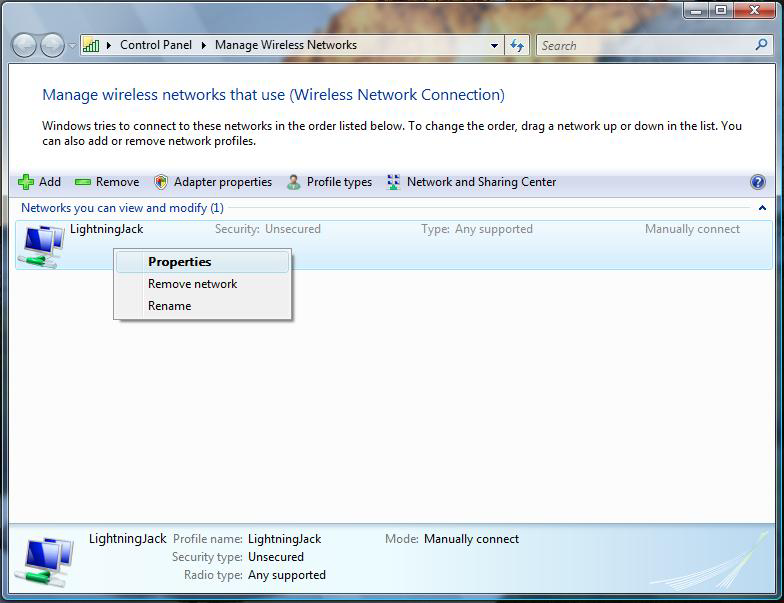Click Manually connect in the LightningJack row
Image resolution: width=784 pixels, height=603 pixels.
[x=692, y=229]
